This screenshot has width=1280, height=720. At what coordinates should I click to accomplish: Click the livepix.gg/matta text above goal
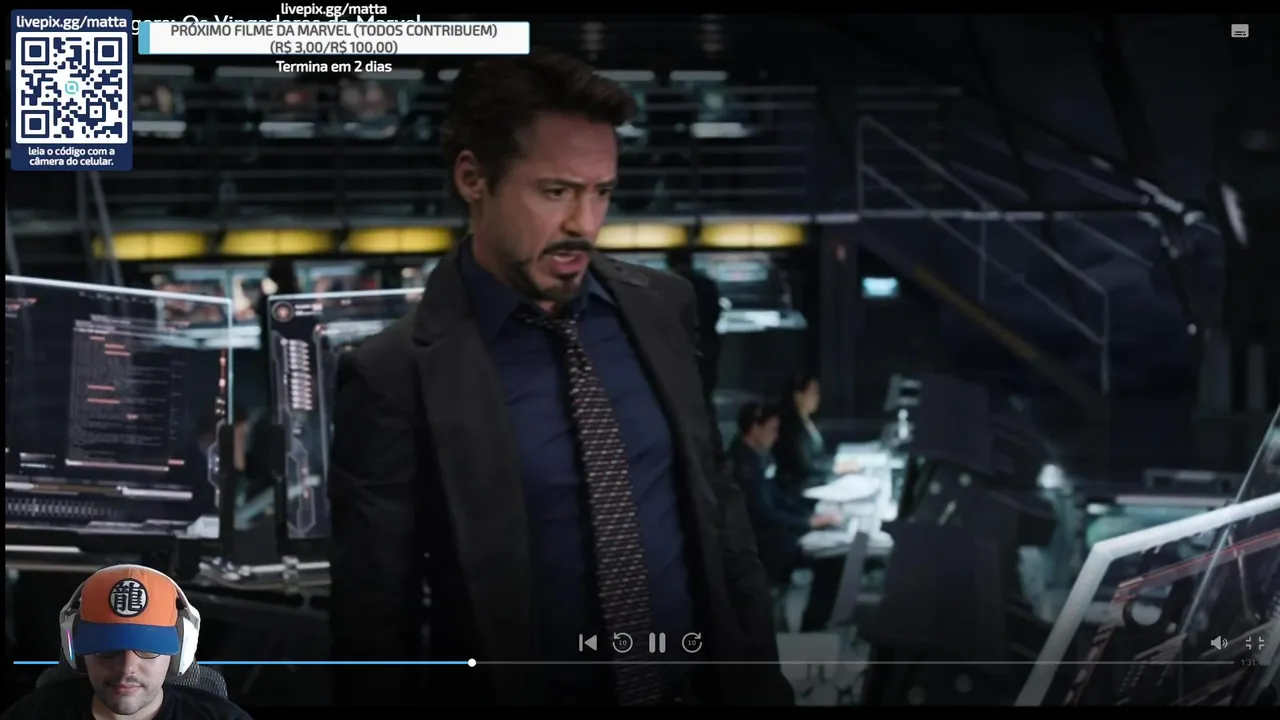tap(334, 9)
